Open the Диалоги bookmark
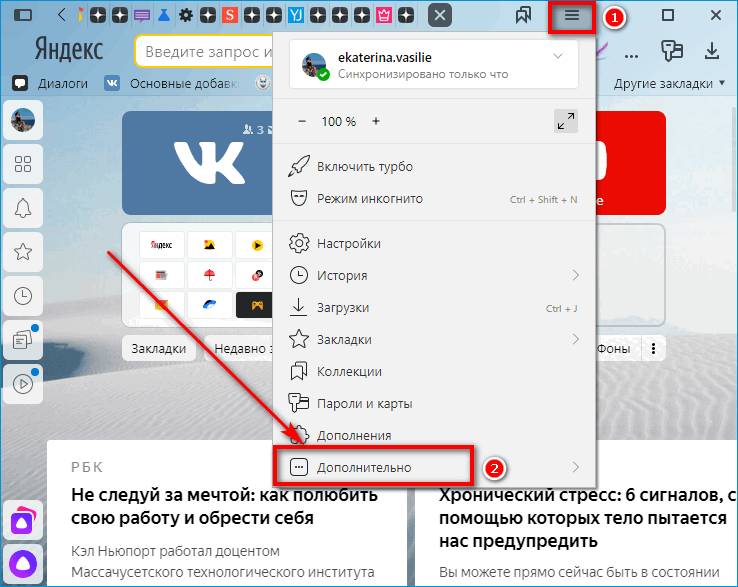Screen dimensions: 738x587 point(50,84)
